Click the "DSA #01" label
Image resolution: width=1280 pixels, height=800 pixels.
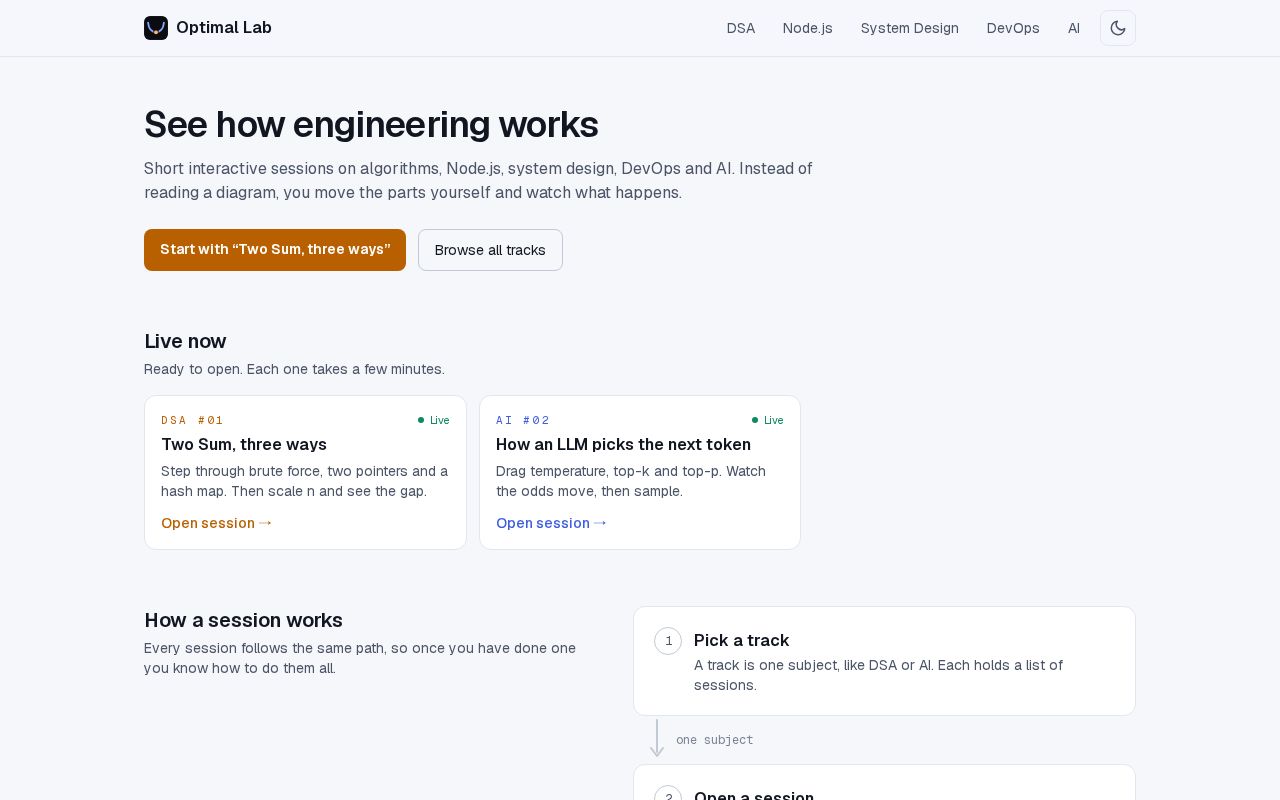click(193, 420)
